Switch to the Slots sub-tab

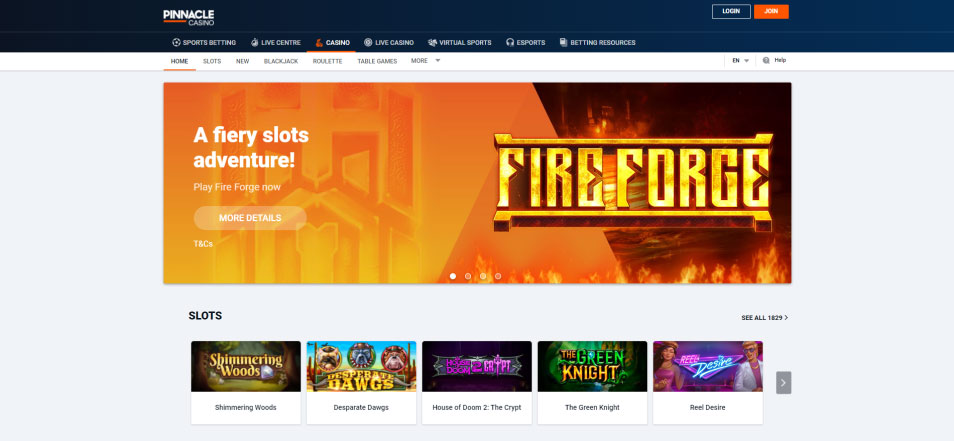point(212,61)
